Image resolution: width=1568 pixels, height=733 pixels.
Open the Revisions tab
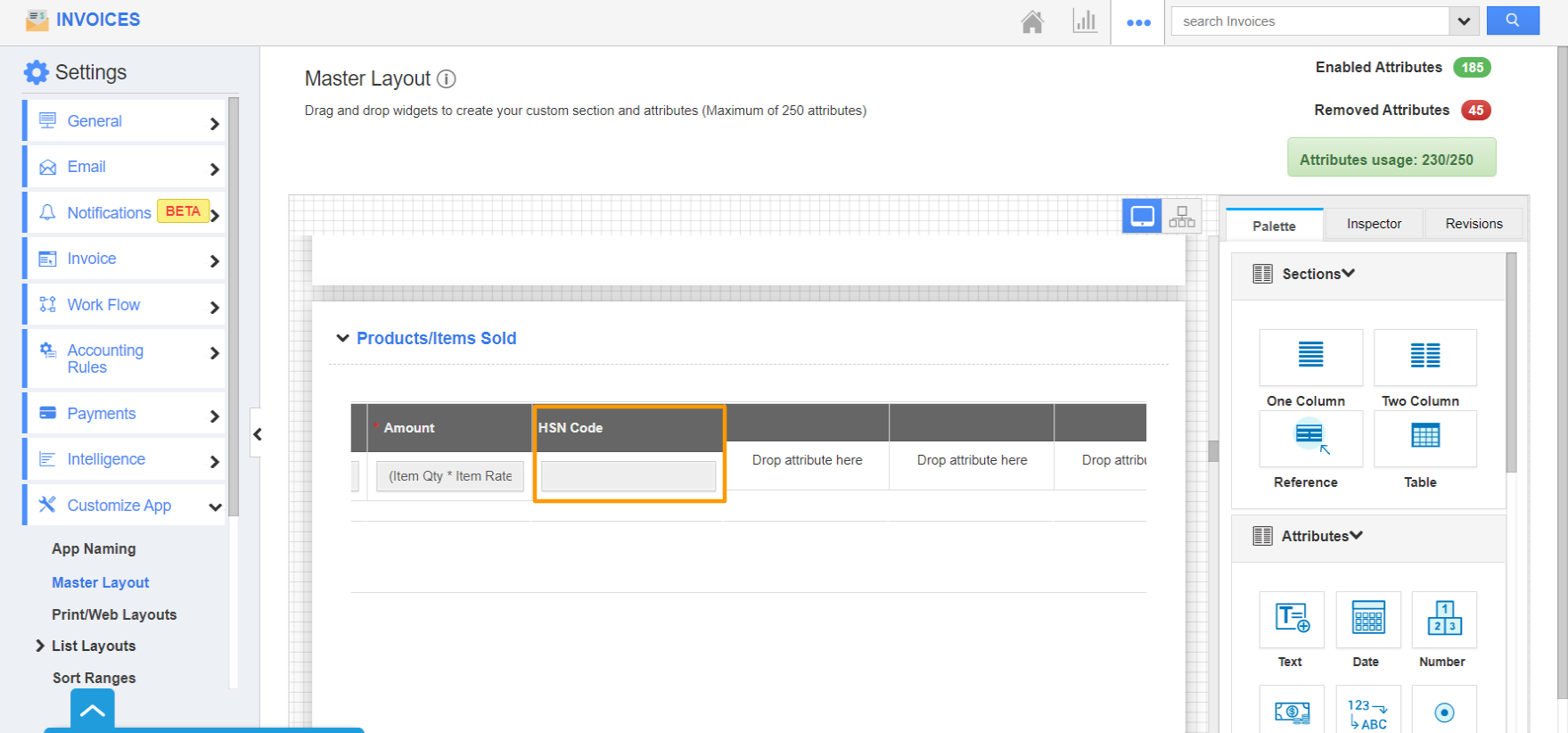tap(1474, 224)
